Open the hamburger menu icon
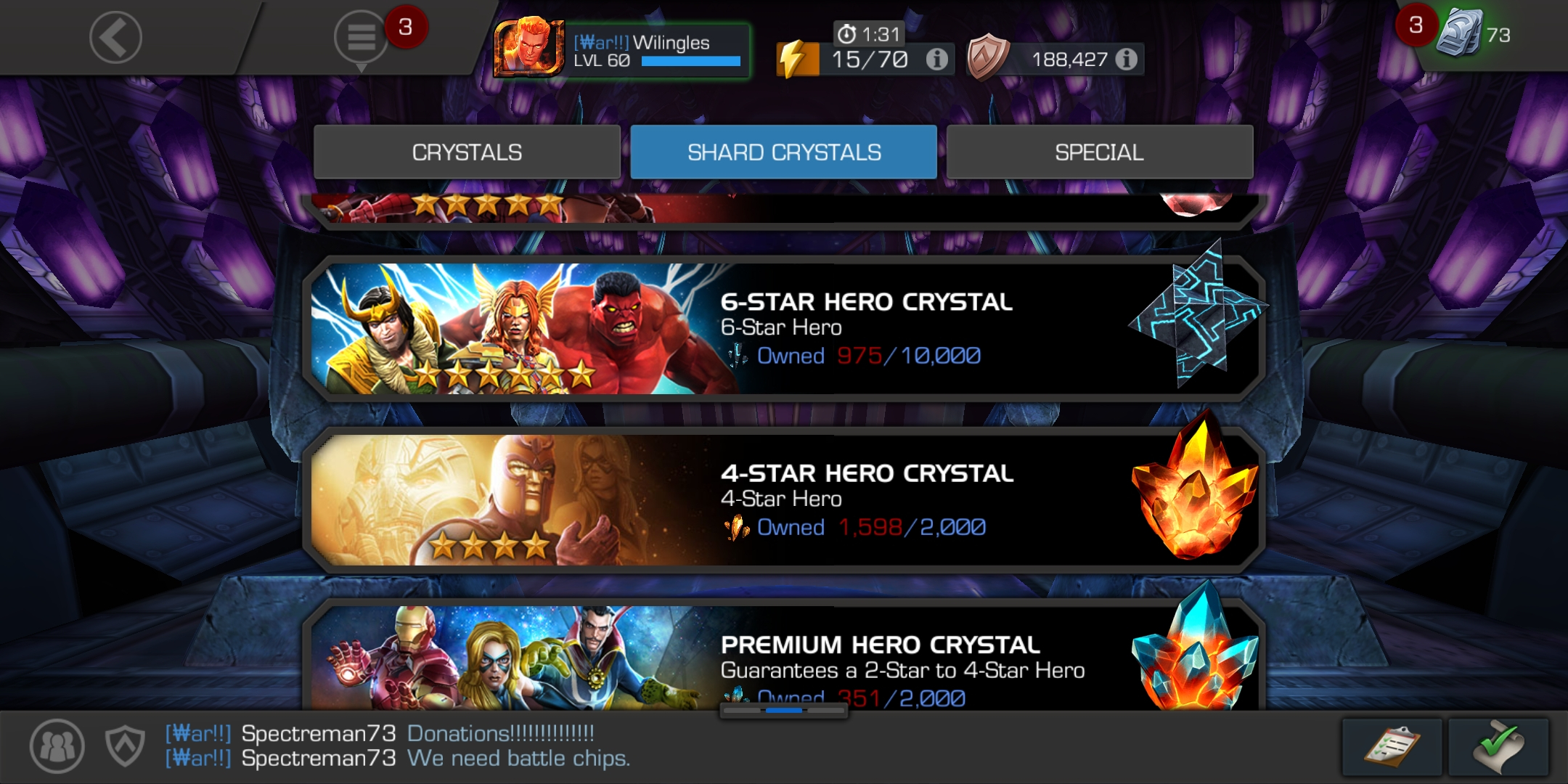This screenshot has height=784, width=1568. 361,37
